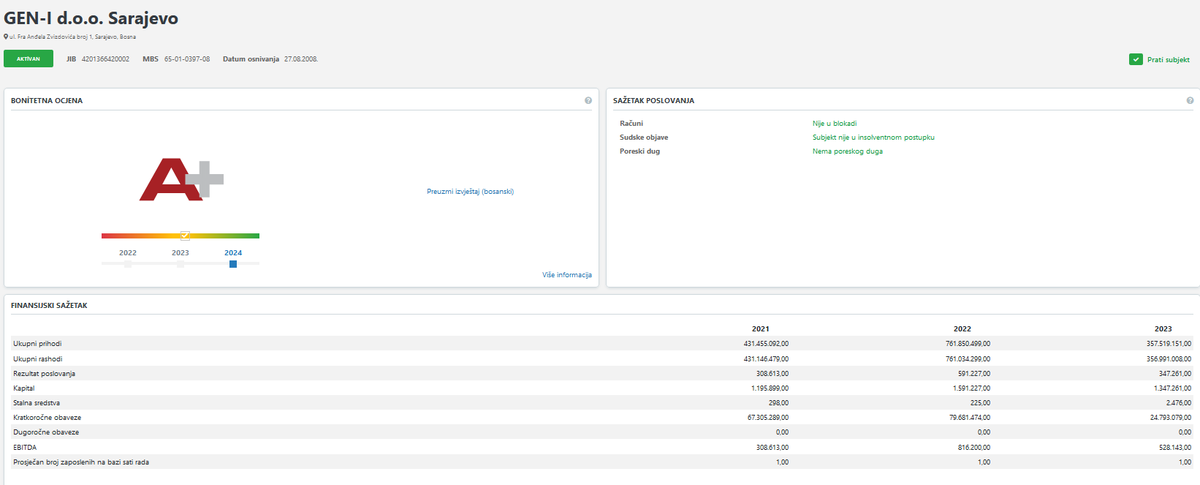Open help icon in Sažetak poslovanja panel
This screenshot has height=485, width=1200.
(1190, 101)
